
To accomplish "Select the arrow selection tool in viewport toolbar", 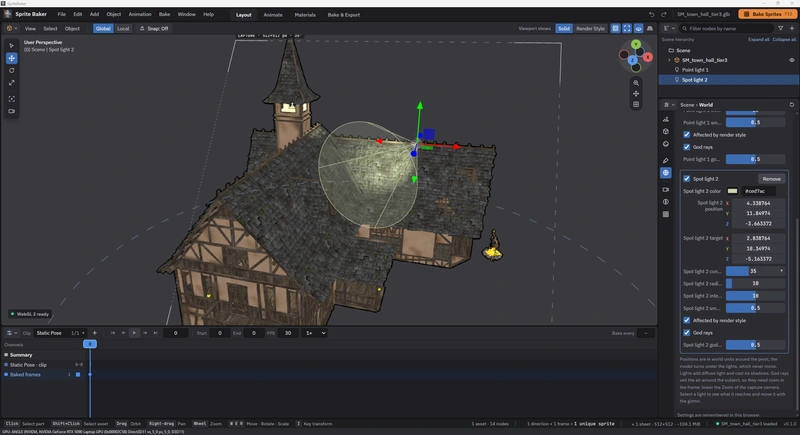I will coord(11,45).
